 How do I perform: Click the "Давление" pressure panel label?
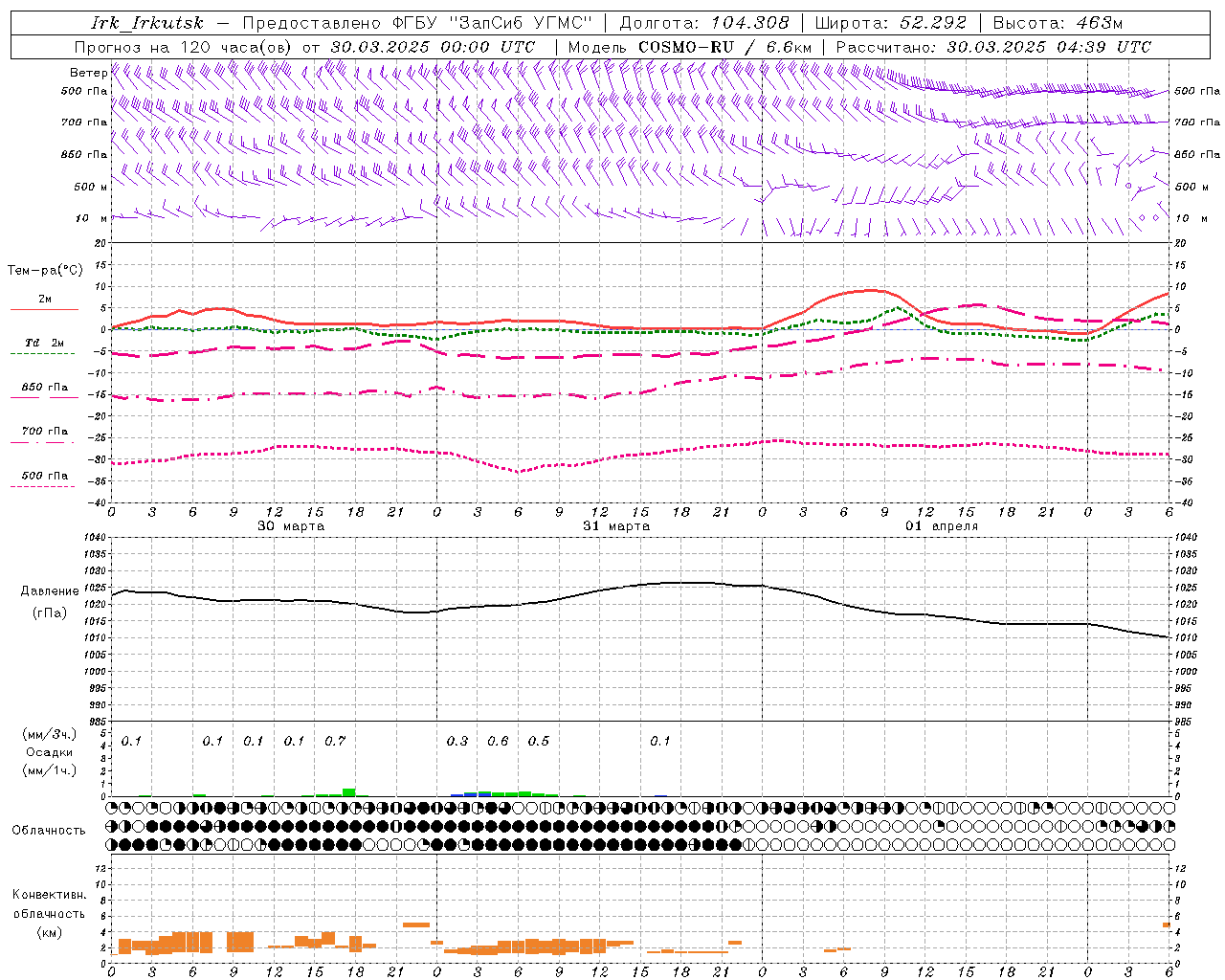pyautogui.click(x=50, y=591)
